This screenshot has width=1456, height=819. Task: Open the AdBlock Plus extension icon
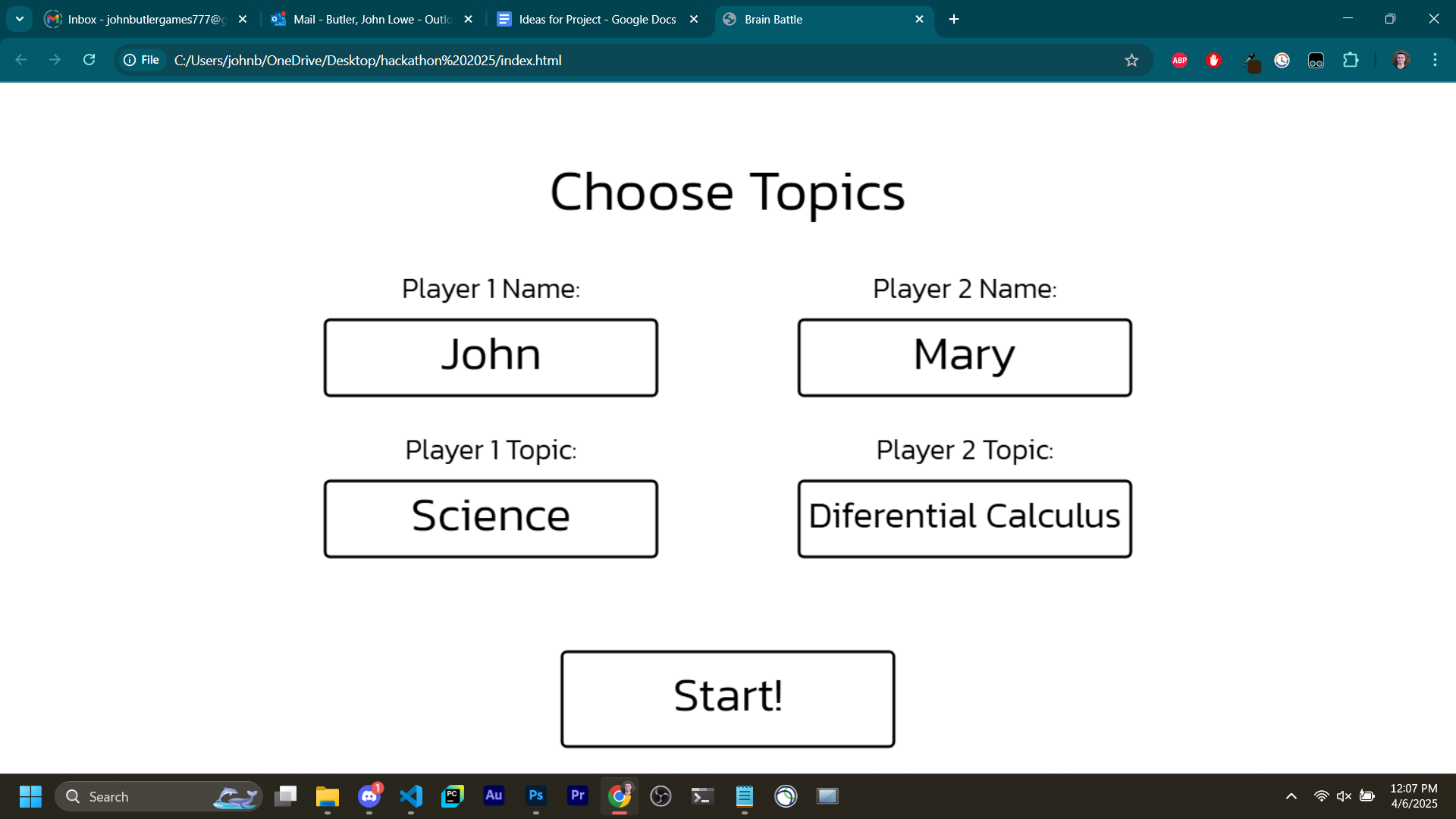(x=1179, y=60)
